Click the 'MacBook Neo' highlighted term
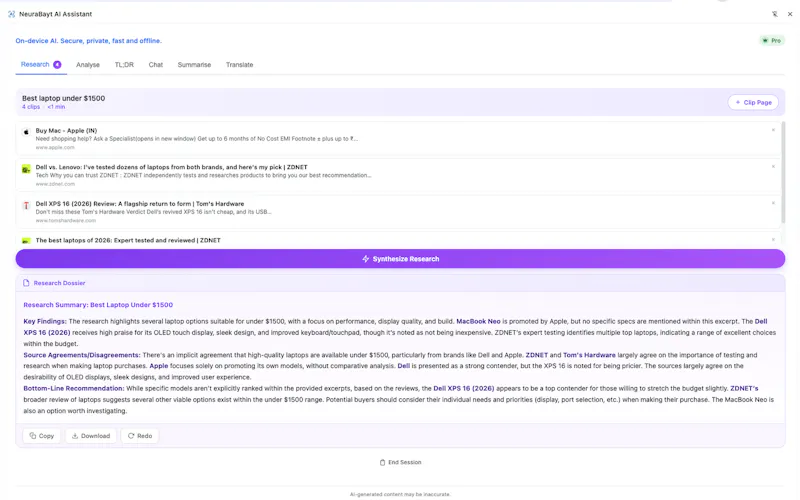 [x=478, y=321]
